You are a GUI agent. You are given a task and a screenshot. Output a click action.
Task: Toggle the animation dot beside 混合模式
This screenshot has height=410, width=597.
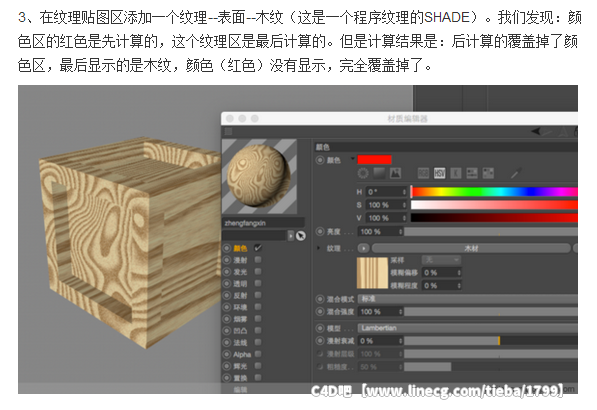320,299
